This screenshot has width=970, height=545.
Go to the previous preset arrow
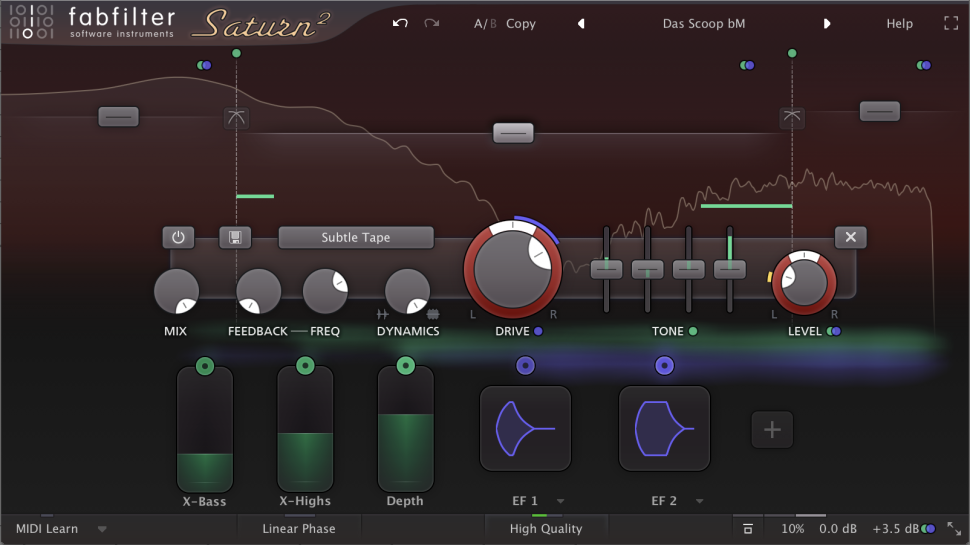(x=581, y=24)
